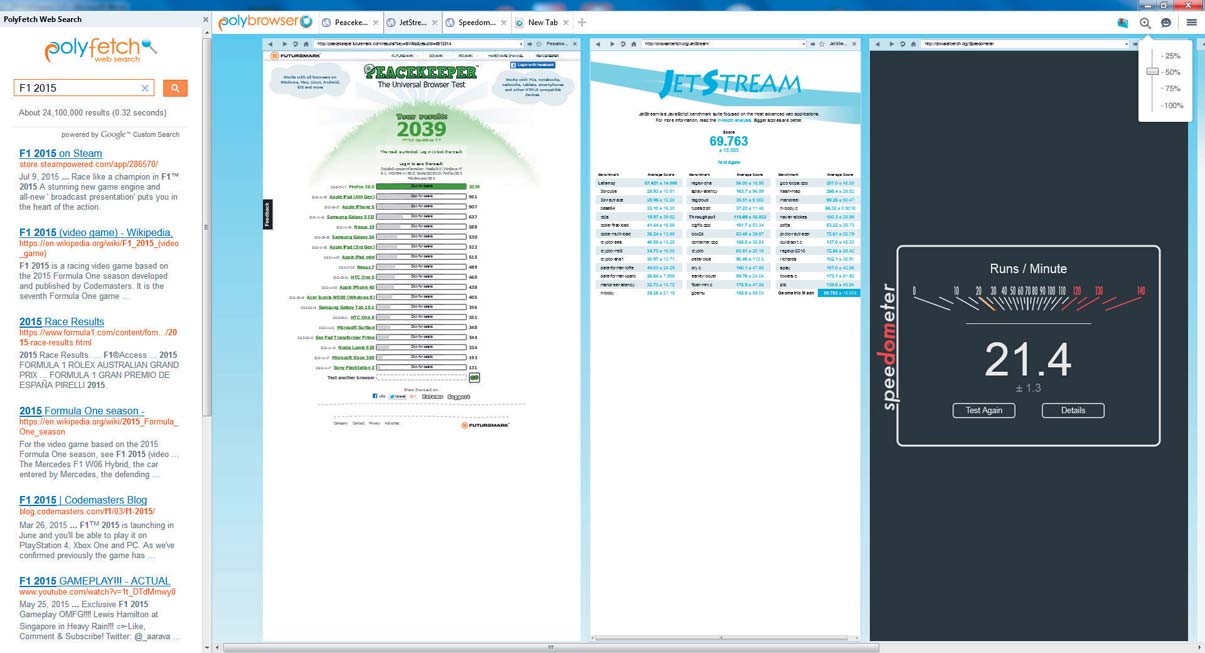Reload the JetStream pane
The height and width of the screenshot is (653, 1205).
tap(623, 44)
